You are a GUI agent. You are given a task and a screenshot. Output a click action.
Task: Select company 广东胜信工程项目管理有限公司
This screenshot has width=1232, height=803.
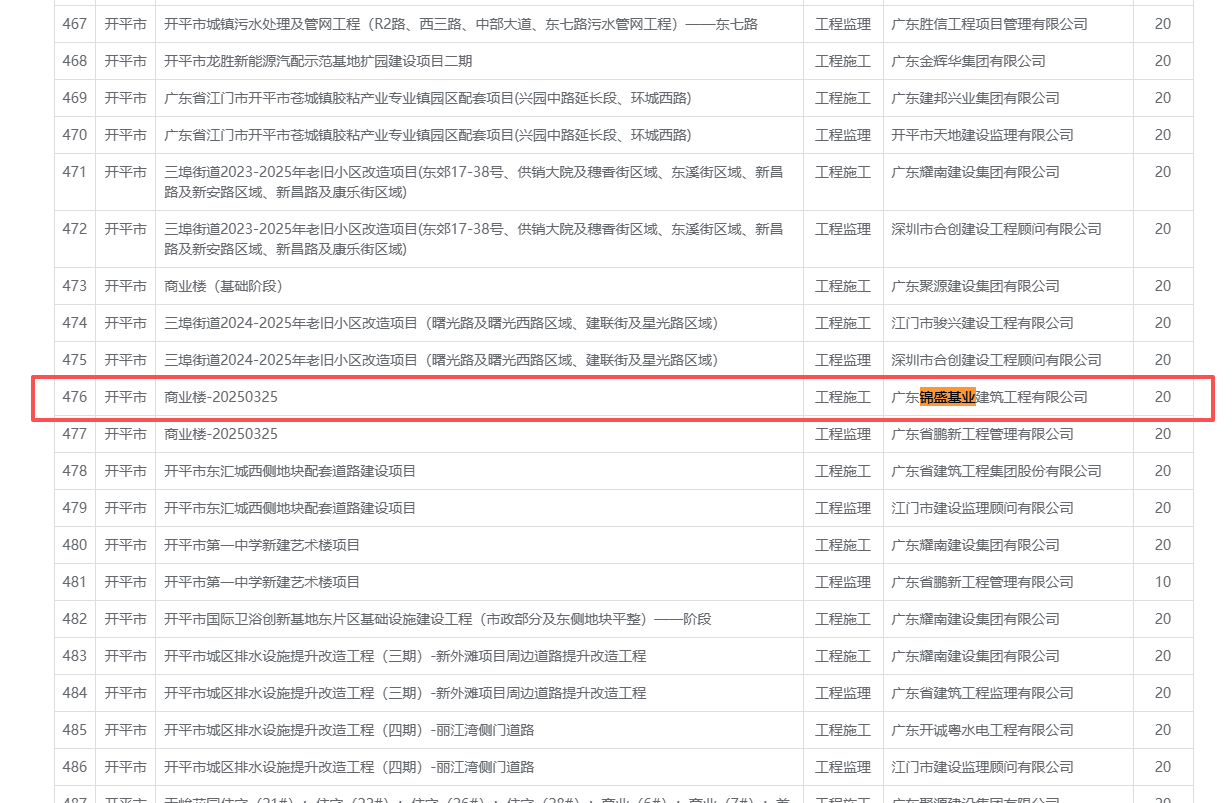pos(988,24)
